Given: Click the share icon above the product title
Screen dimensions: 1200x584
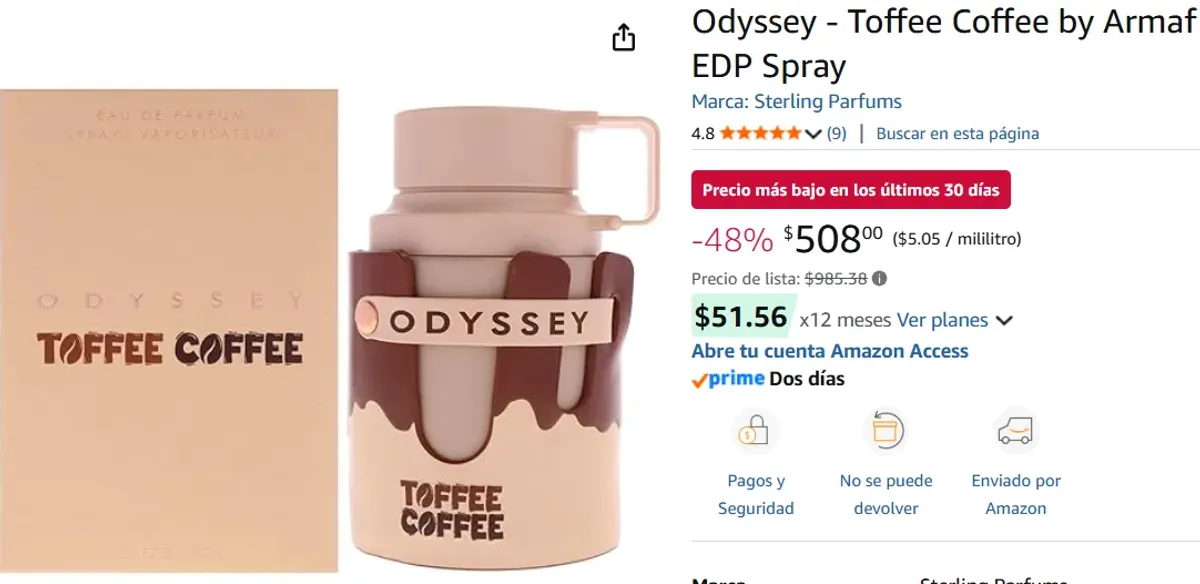Looking at the screenshot, I should (x=624, y=36).
